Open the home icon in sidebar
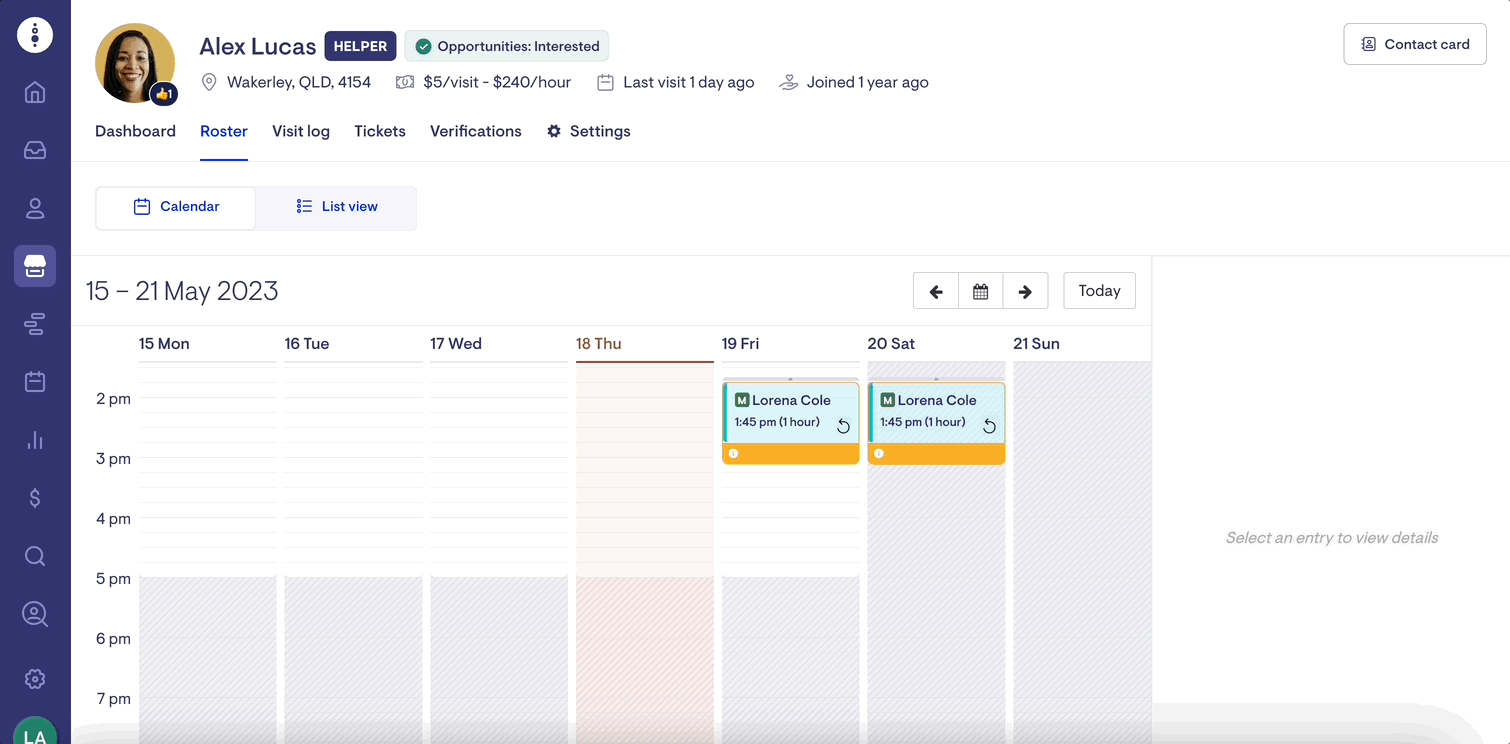The width and height of the screenshot is (1510, 744). coord(35,93)
